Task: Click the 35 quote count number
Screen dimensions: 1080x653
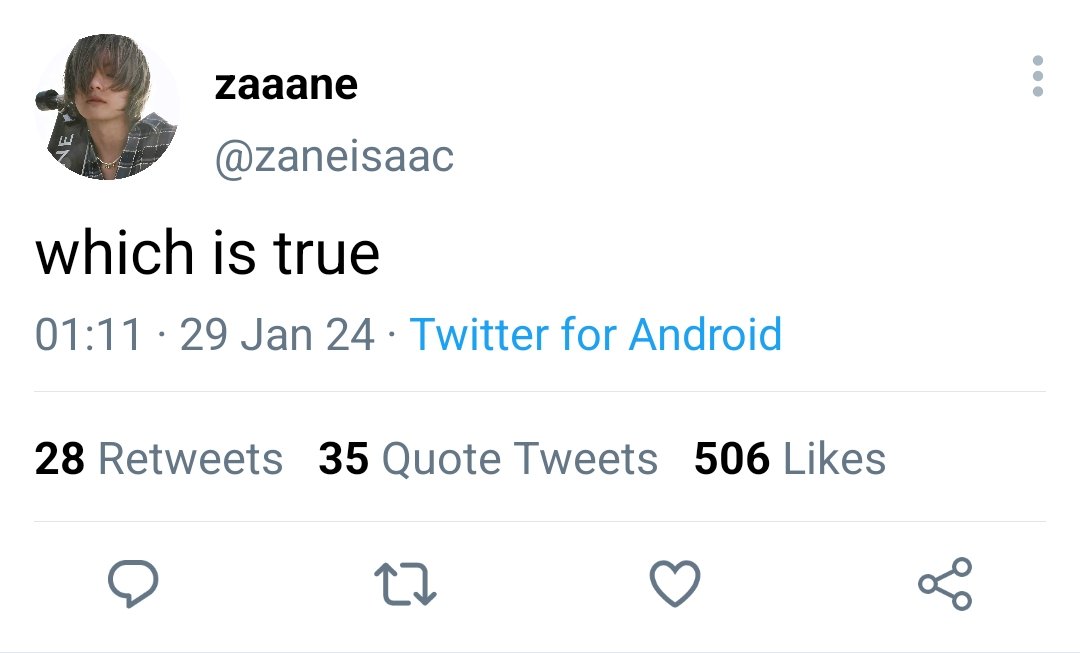Action: (344, 459)
